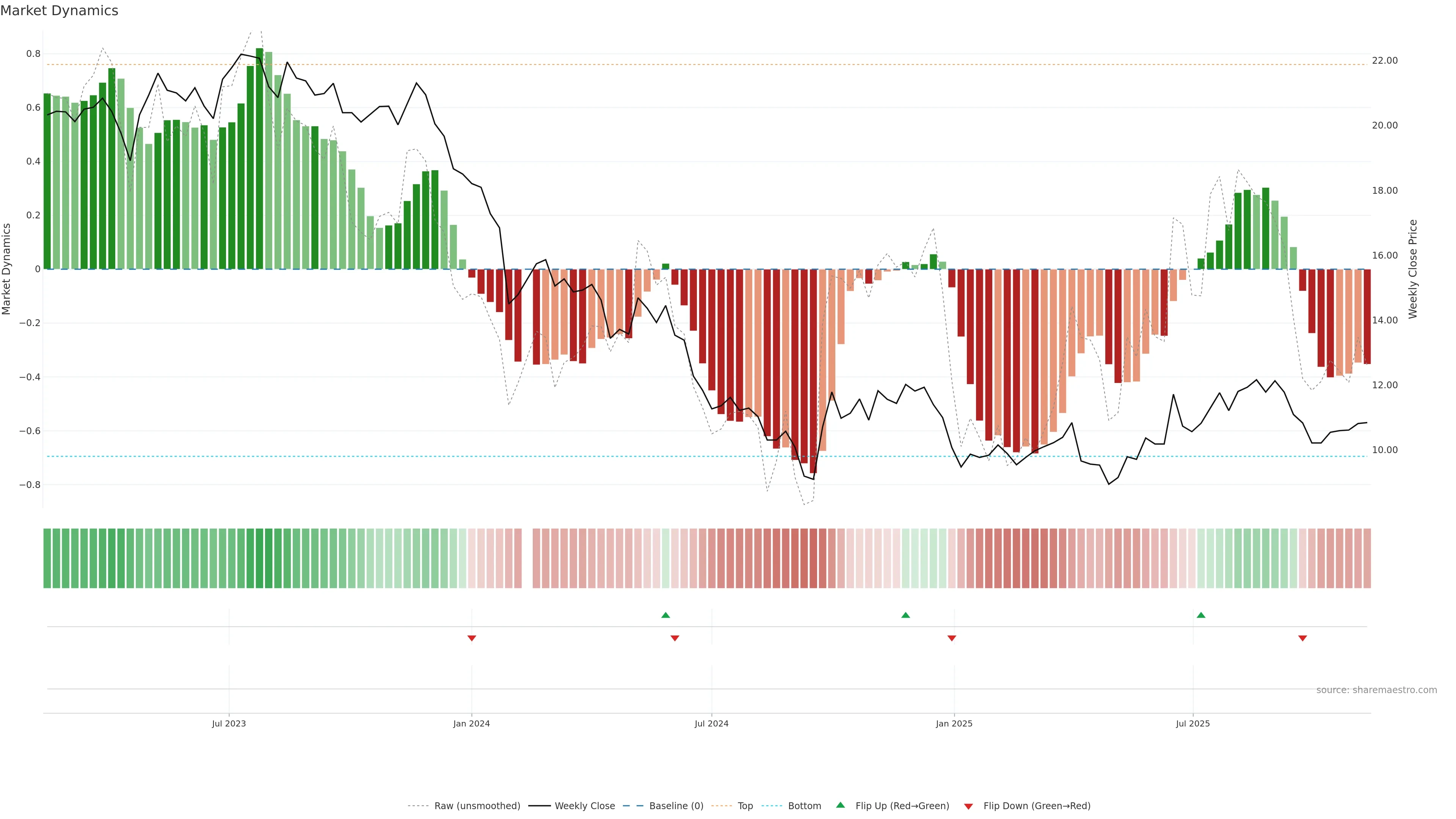Click the tallest green bar at the peak
The image size is (1456, 819).
pos(259,158)
